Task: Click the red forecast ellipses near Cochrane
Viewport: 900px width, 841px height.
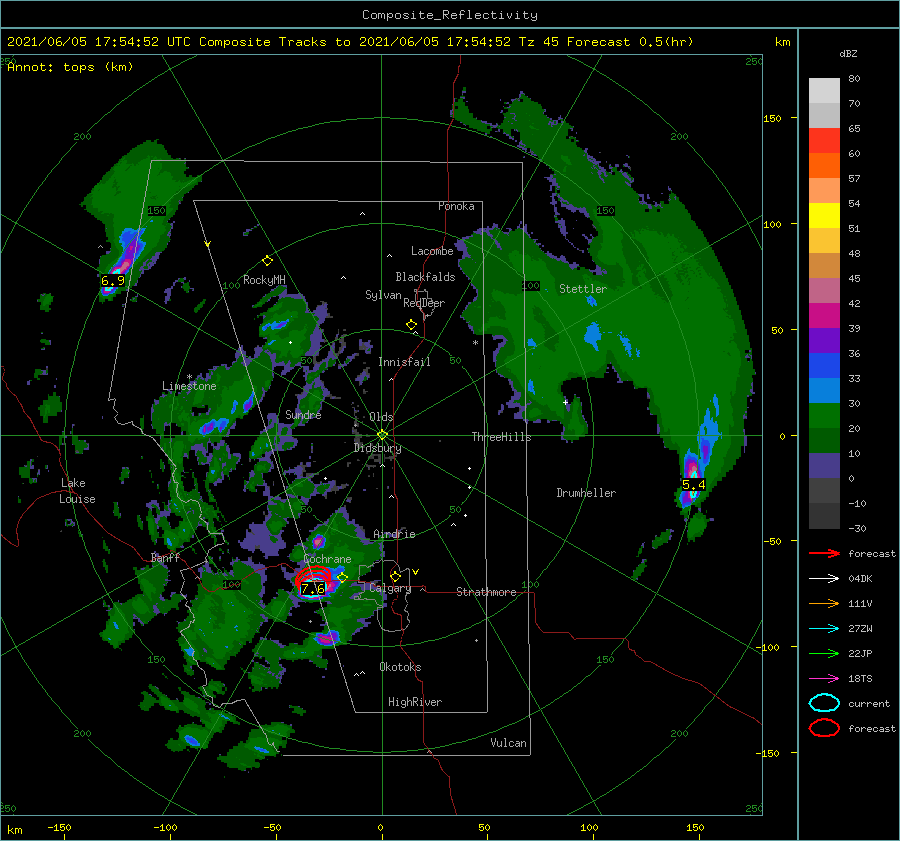Action: click(315, 575)
